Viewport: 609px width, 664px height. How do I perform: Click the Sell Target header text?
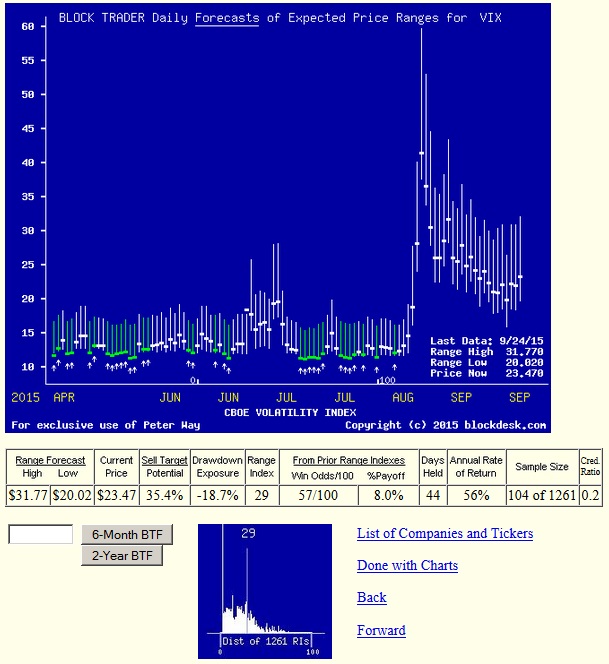point(164,460)
